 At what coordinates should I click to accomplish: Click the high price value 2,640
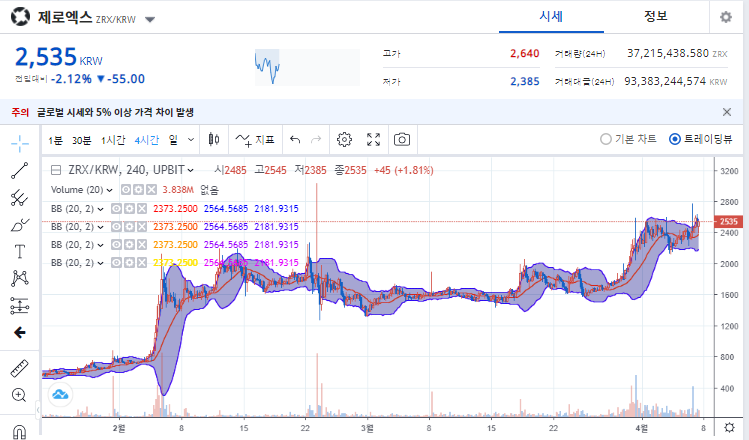tap(524, 54)
